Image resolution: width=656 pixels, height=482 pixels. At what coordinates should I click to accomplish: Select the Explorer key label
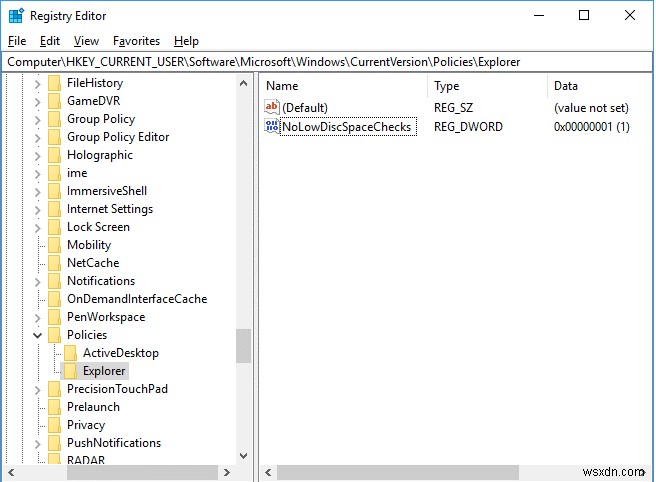104,371
